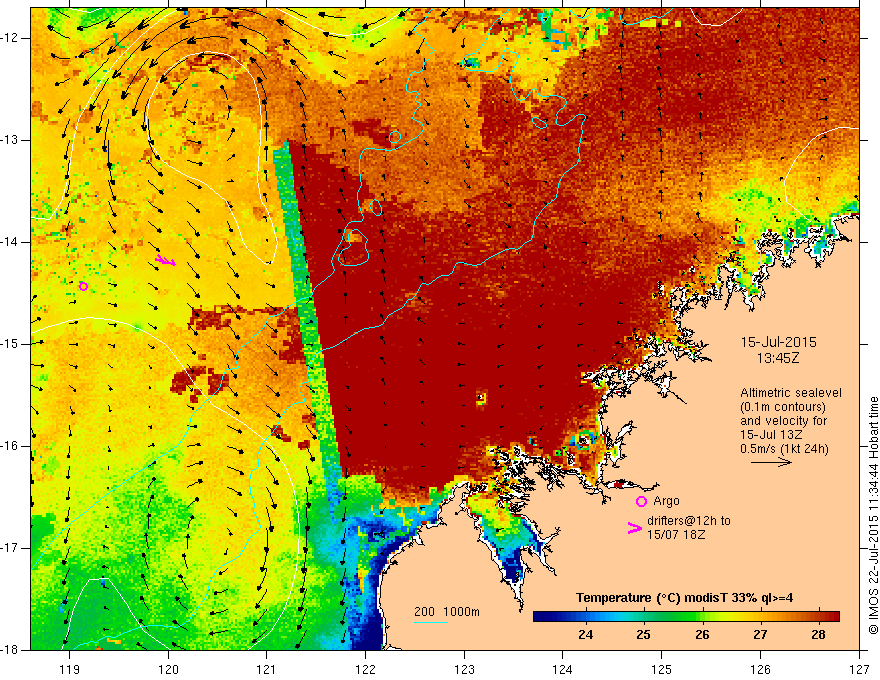This screenshot has height=680, width=880.
Task: Click latitude axis label -17
Action: coord(11,548)
